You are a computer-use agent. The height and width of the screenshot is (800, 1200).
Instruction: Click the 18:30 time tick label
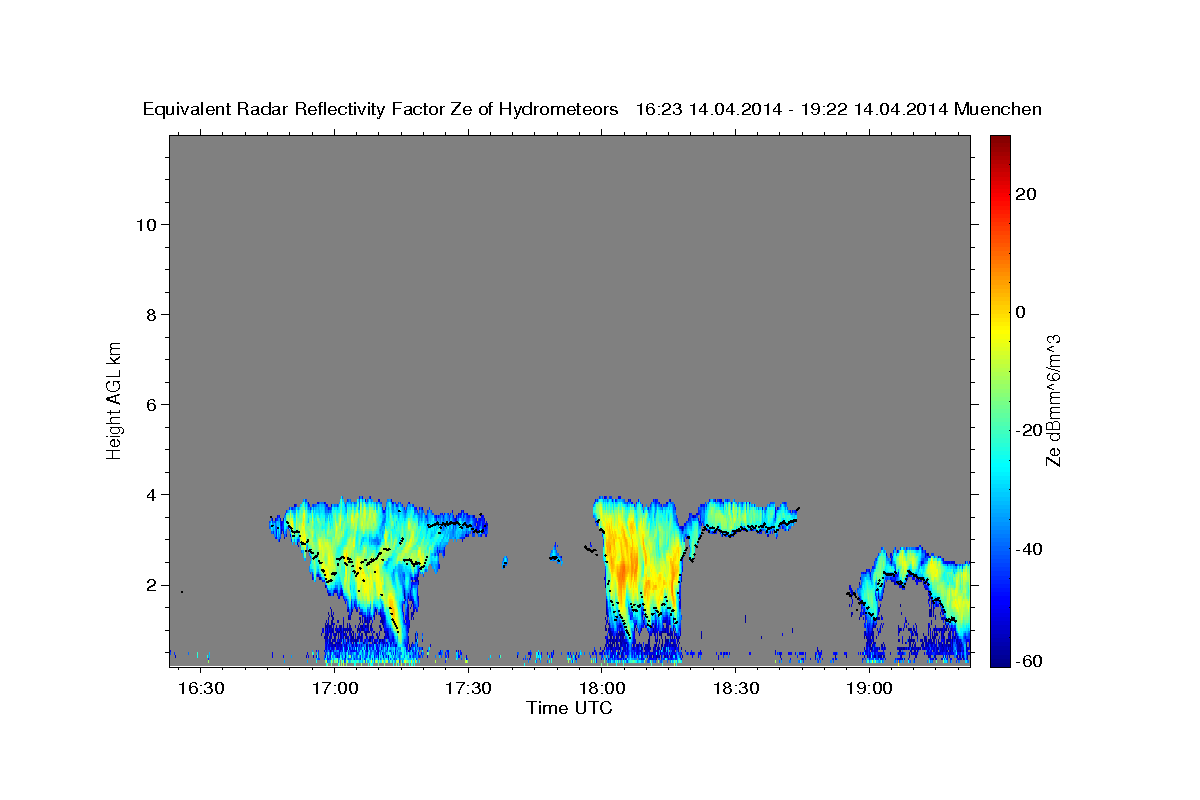click(x=735, y=688)
